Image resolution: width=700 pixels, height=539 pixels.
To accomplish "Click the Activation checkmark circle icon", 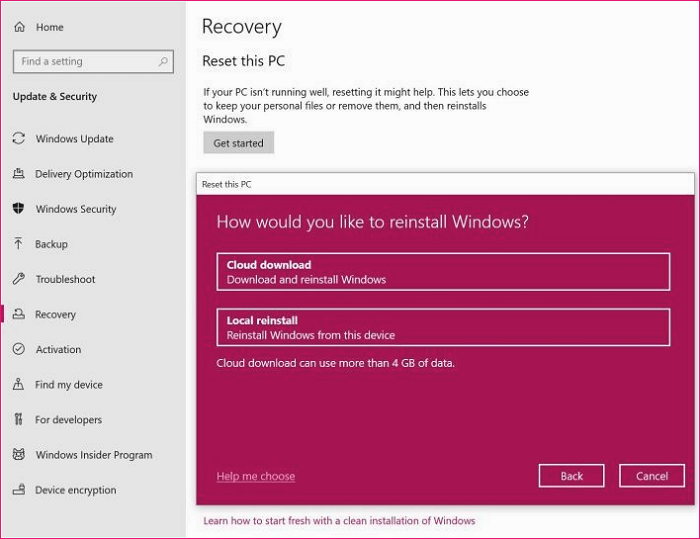I will coord(18,349).
